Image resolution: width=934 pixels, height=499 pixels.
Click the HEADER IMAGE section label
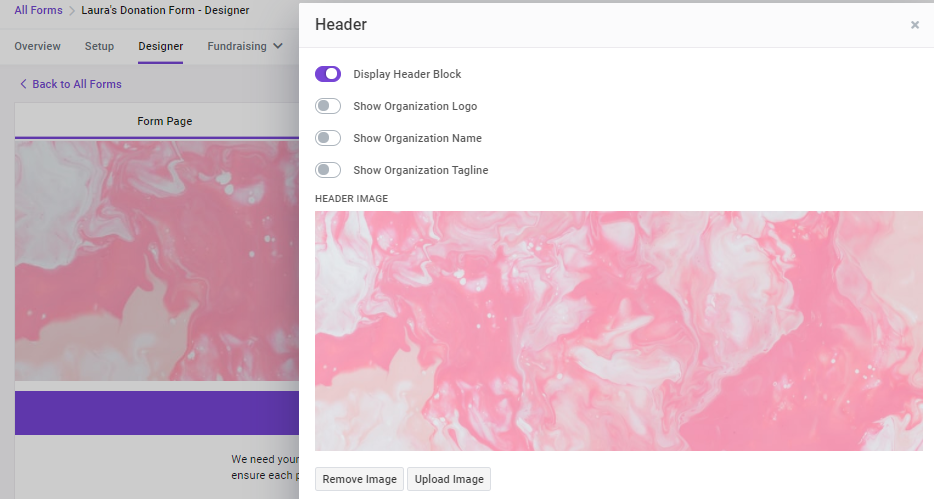point(351,198)
